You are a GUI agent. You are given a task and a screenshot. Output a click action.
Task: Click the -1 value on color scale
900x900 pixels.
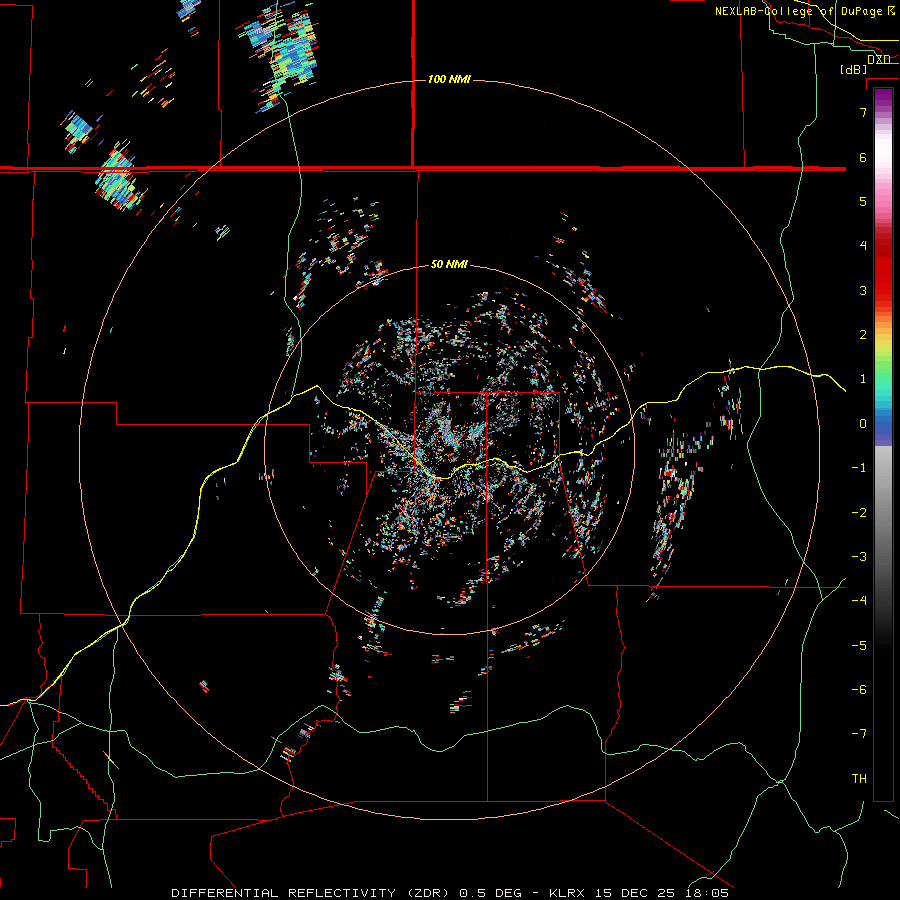click(x=859, y=468)
